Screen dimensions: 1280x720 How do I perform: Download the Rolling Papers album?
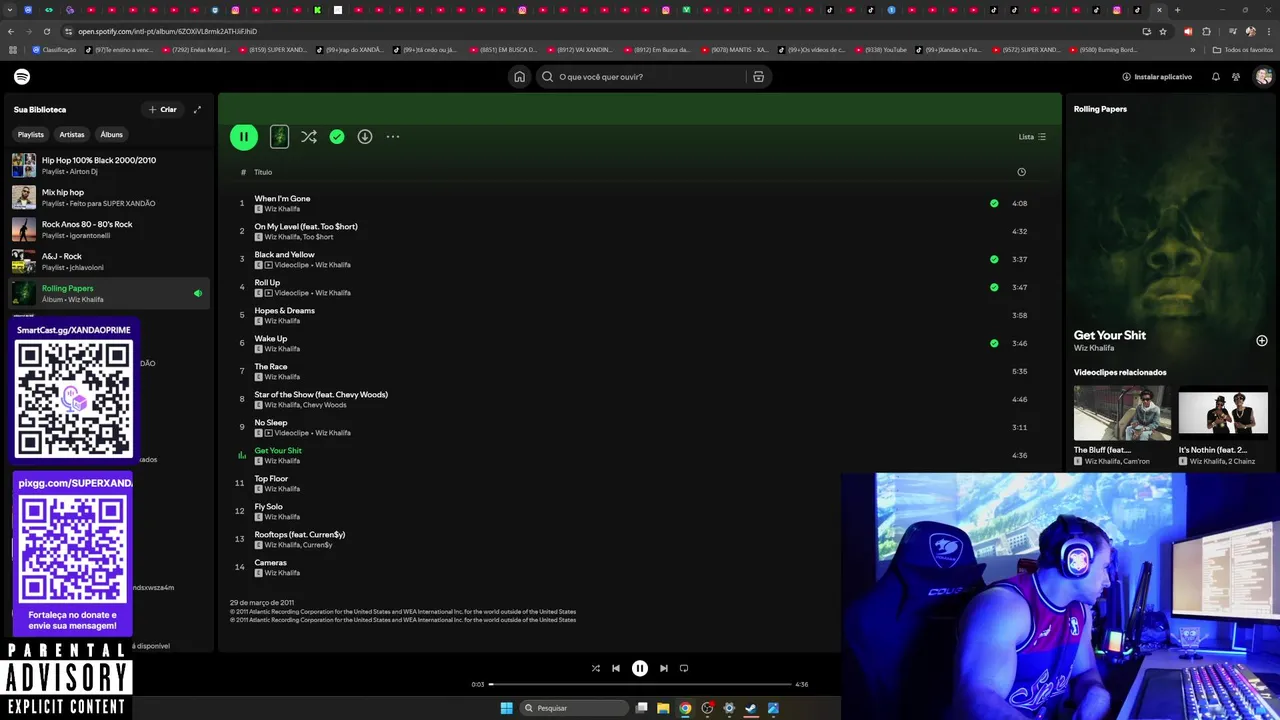coord(365,137)
